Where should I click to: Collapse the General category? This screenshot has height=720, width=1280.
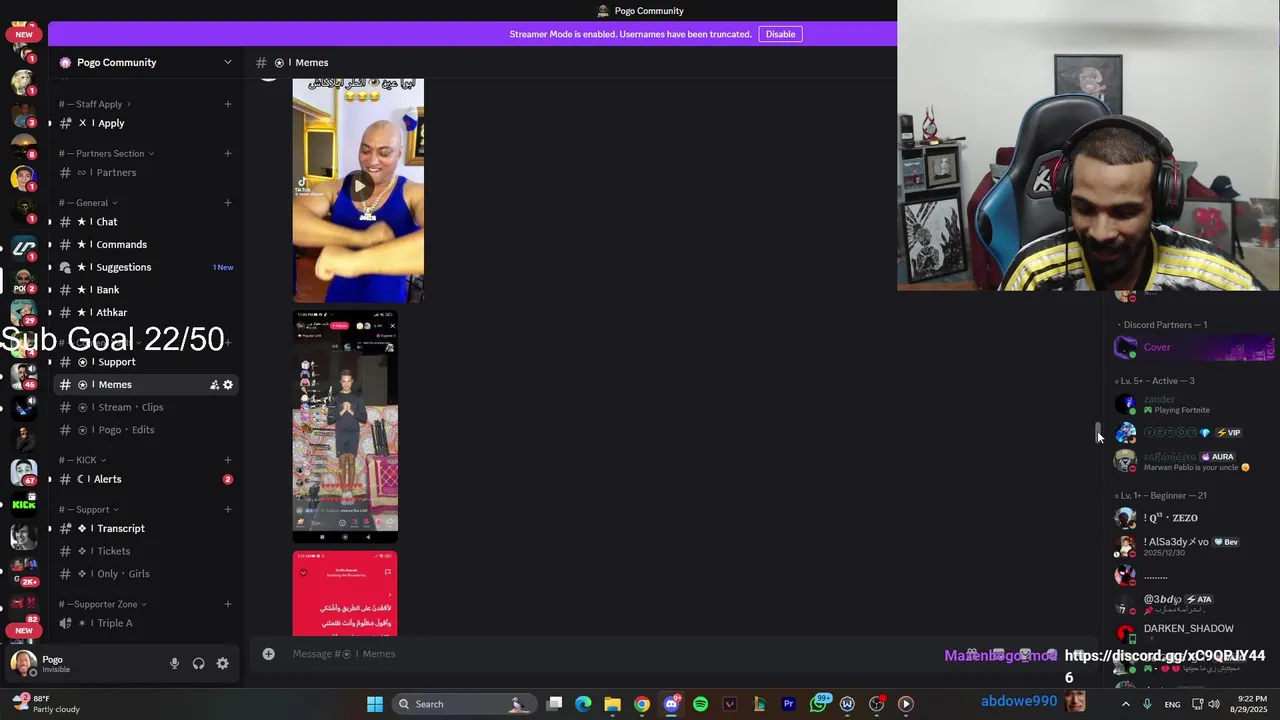tap(88, 203)
